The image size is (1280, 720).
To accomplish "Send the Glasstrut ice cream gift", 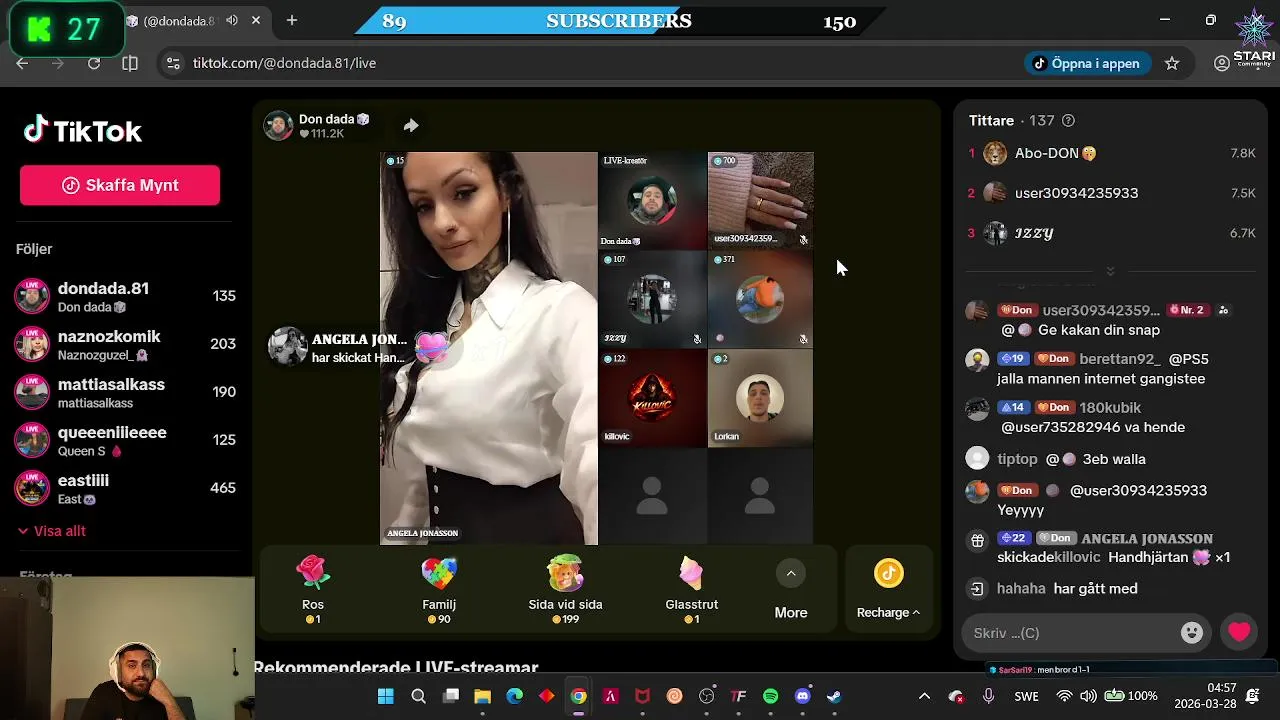I will point(691,590).
